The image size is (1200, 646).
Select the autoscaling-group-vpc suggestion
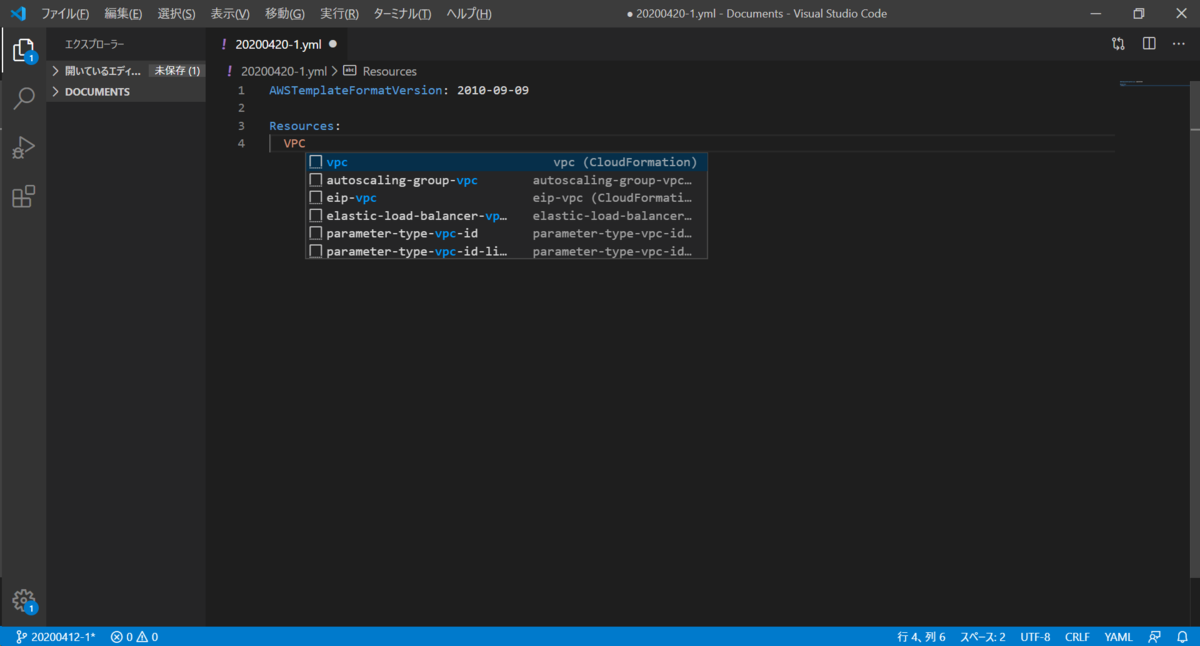tap(506, 180)
